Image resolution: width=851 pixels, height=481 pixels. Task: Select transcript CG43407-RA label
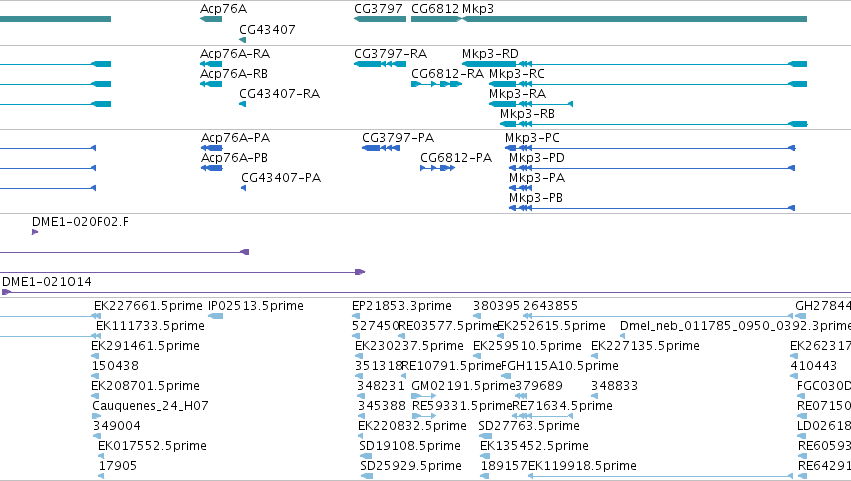tap(280, 94)
